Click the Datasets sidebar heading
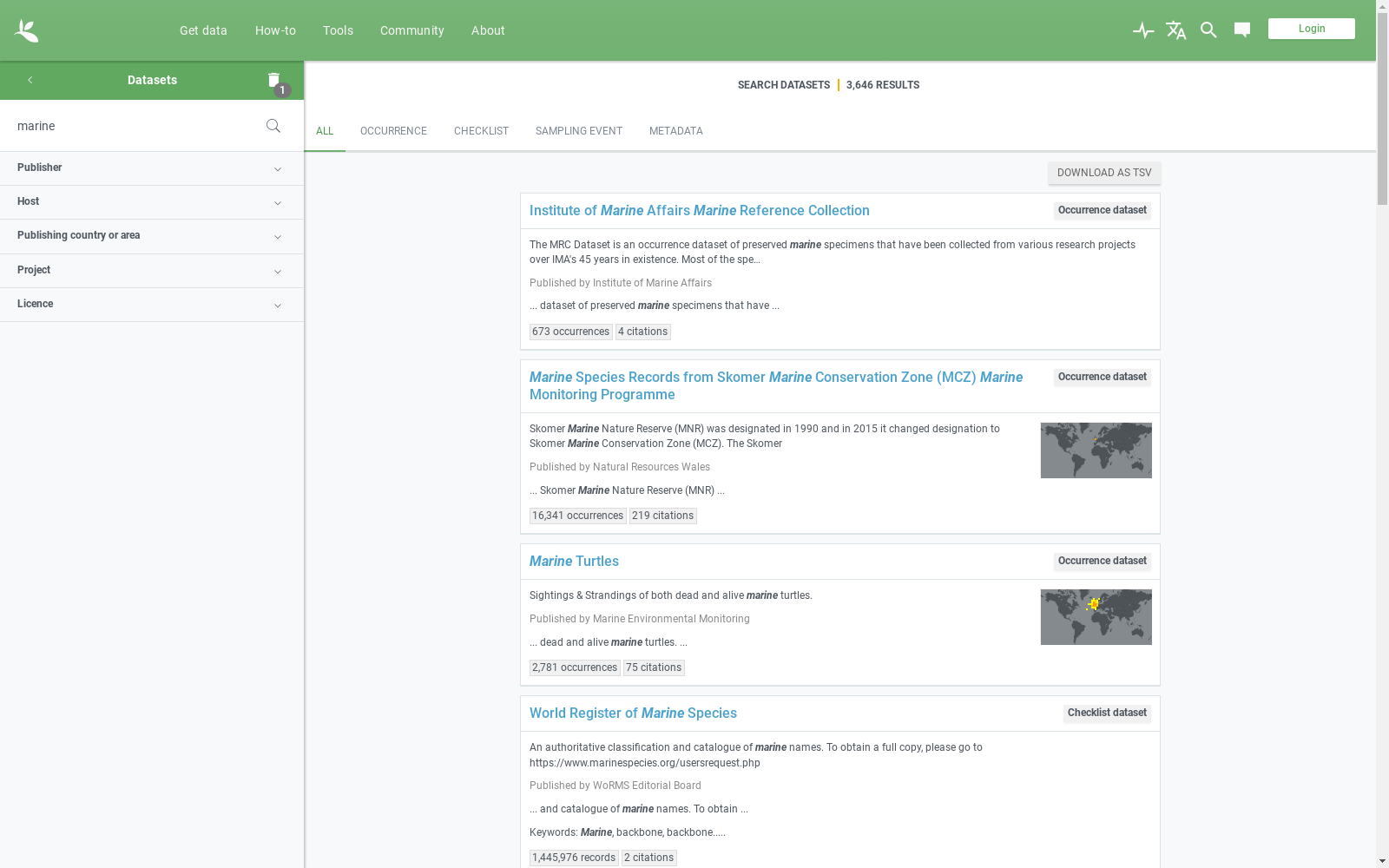 [x=152, y=80]
